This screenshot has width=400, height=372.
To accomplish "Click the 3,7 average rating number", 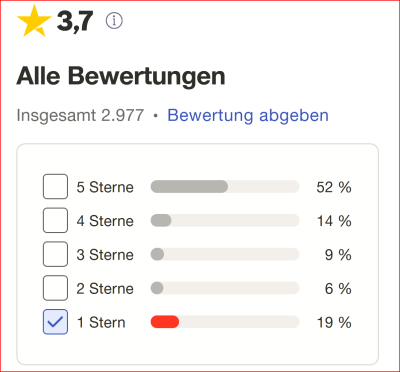I will point(75,22).
